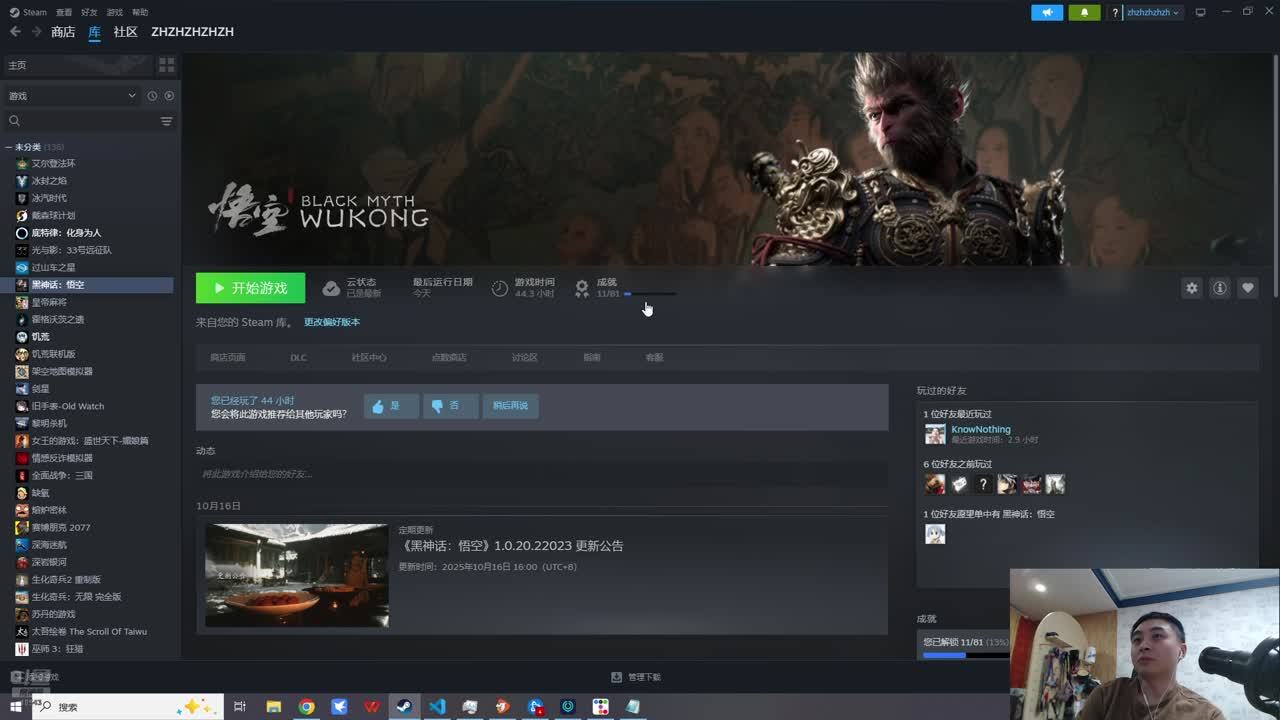Click the 更改偏好版本 link
This screenshot has height=720, width=1280.
(x=331, y=322)
